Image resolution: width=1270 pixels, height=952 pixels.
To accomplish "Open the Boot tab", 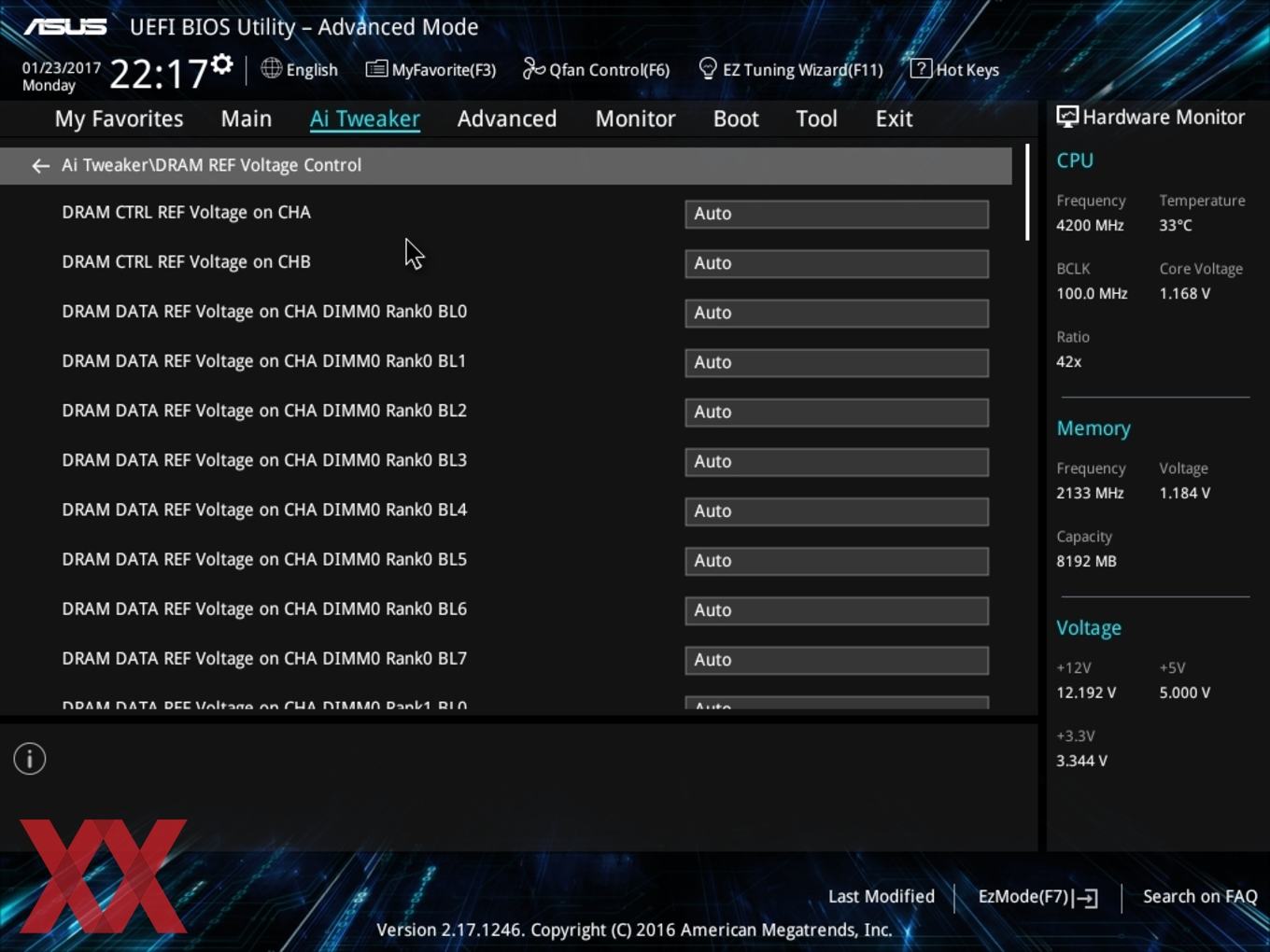I will 736,119.
